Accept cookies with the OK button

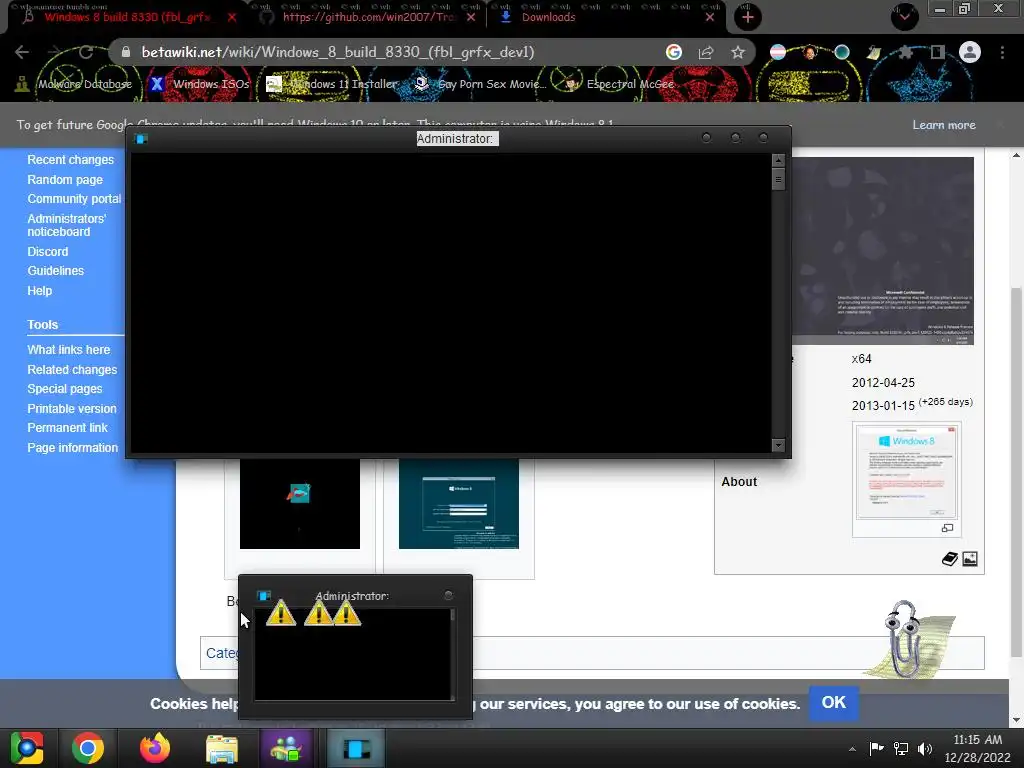pos(834,703)
